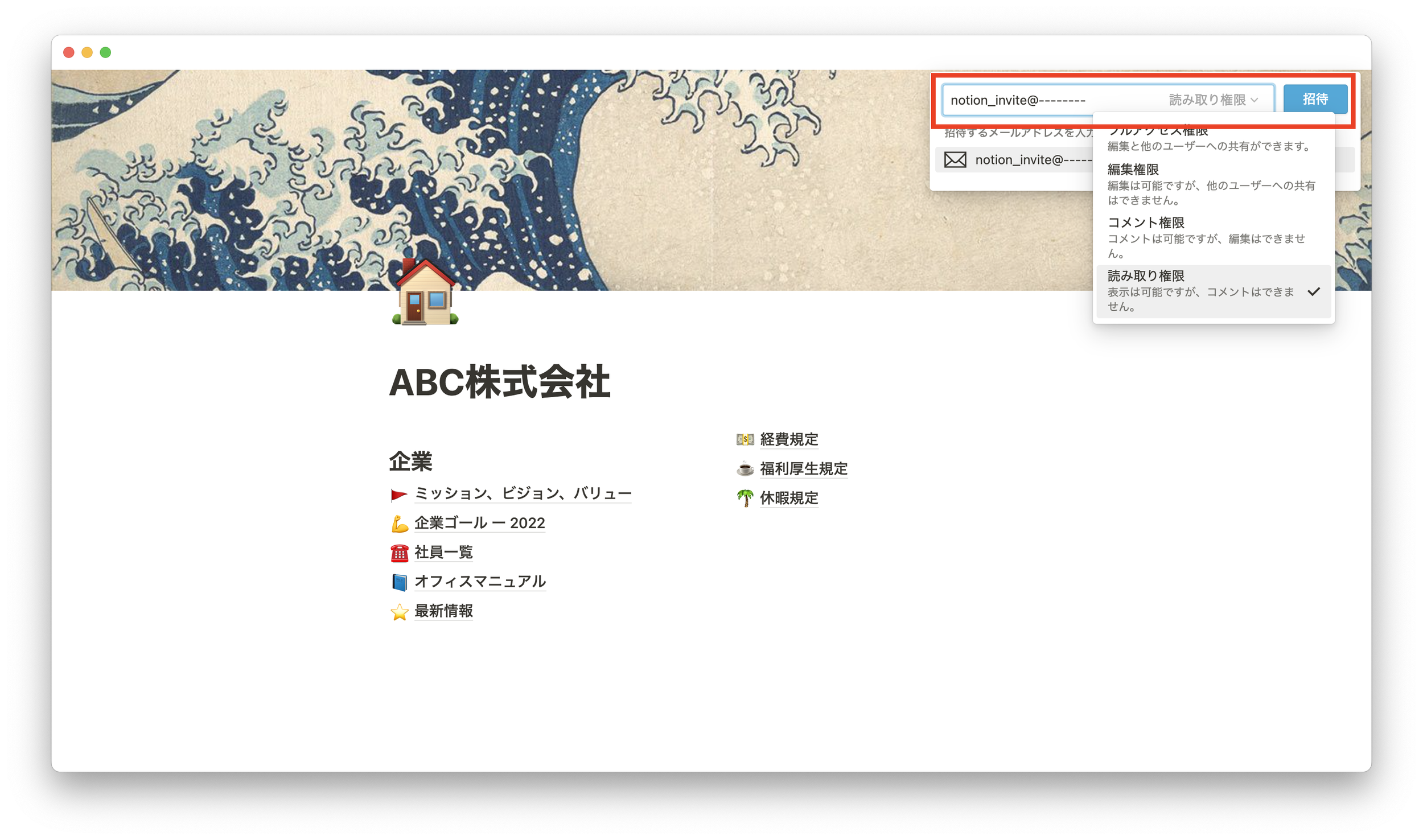The height and width of the screenshot is (840, 1423).
Task: Click the envelope icon in invite suggestion
Action: [x=955, y=160]
